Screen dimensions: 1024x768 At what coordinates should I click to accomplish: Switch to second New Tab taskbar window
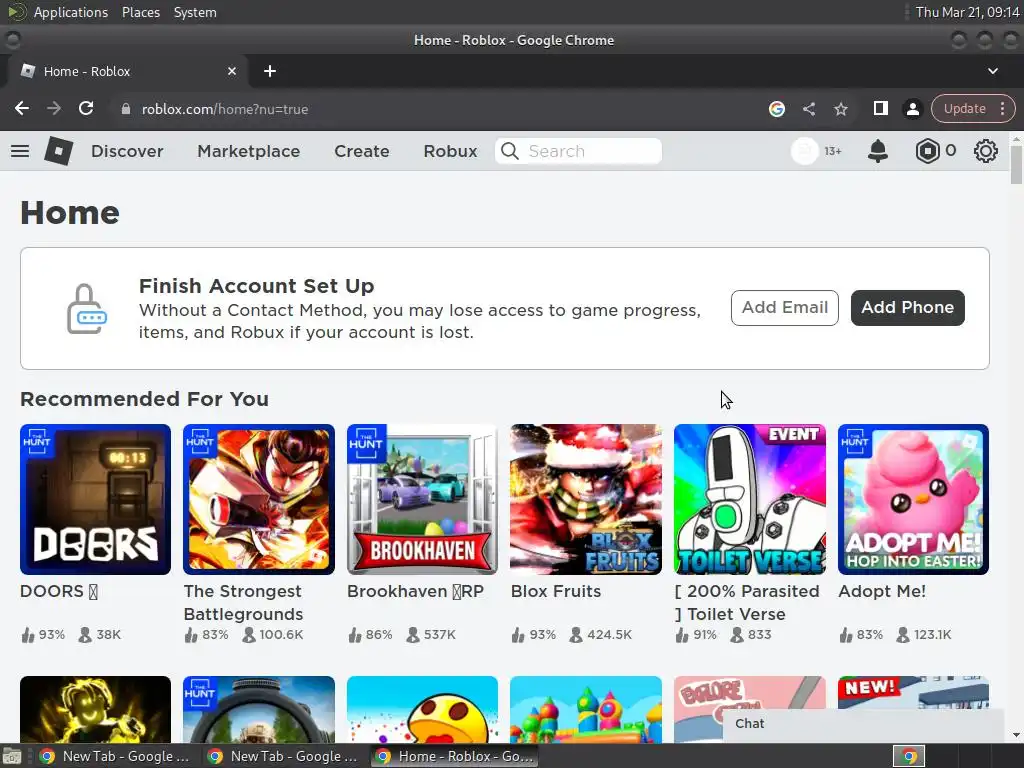click(281, 756)
